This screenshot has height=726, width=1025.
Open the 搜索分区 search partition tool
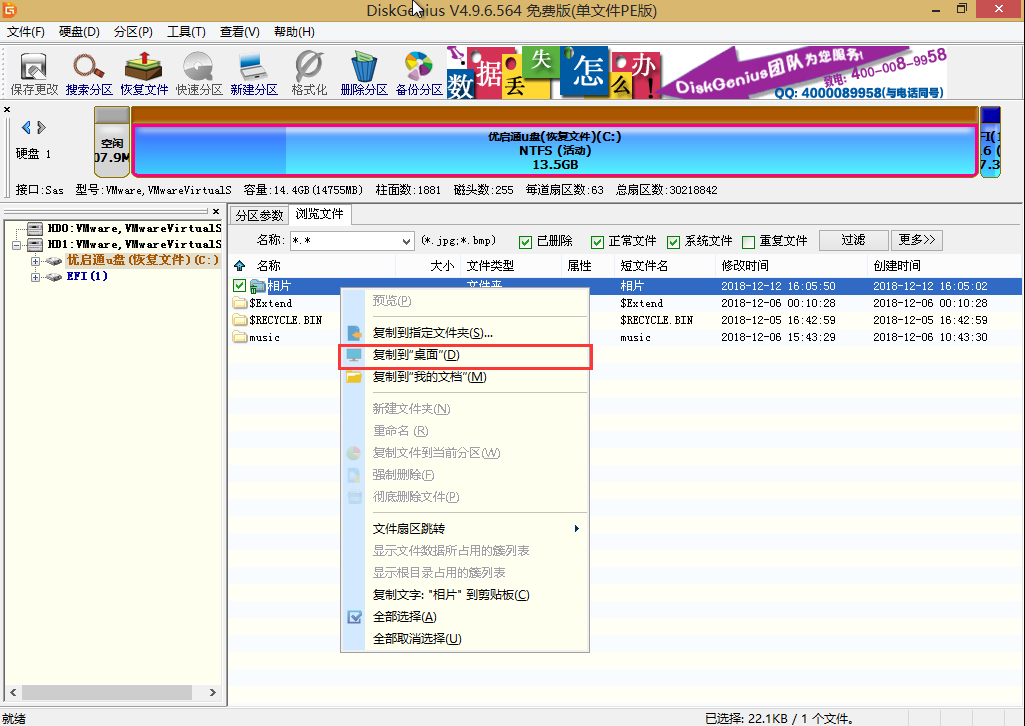pyautogui.click(x=89, y=73)
